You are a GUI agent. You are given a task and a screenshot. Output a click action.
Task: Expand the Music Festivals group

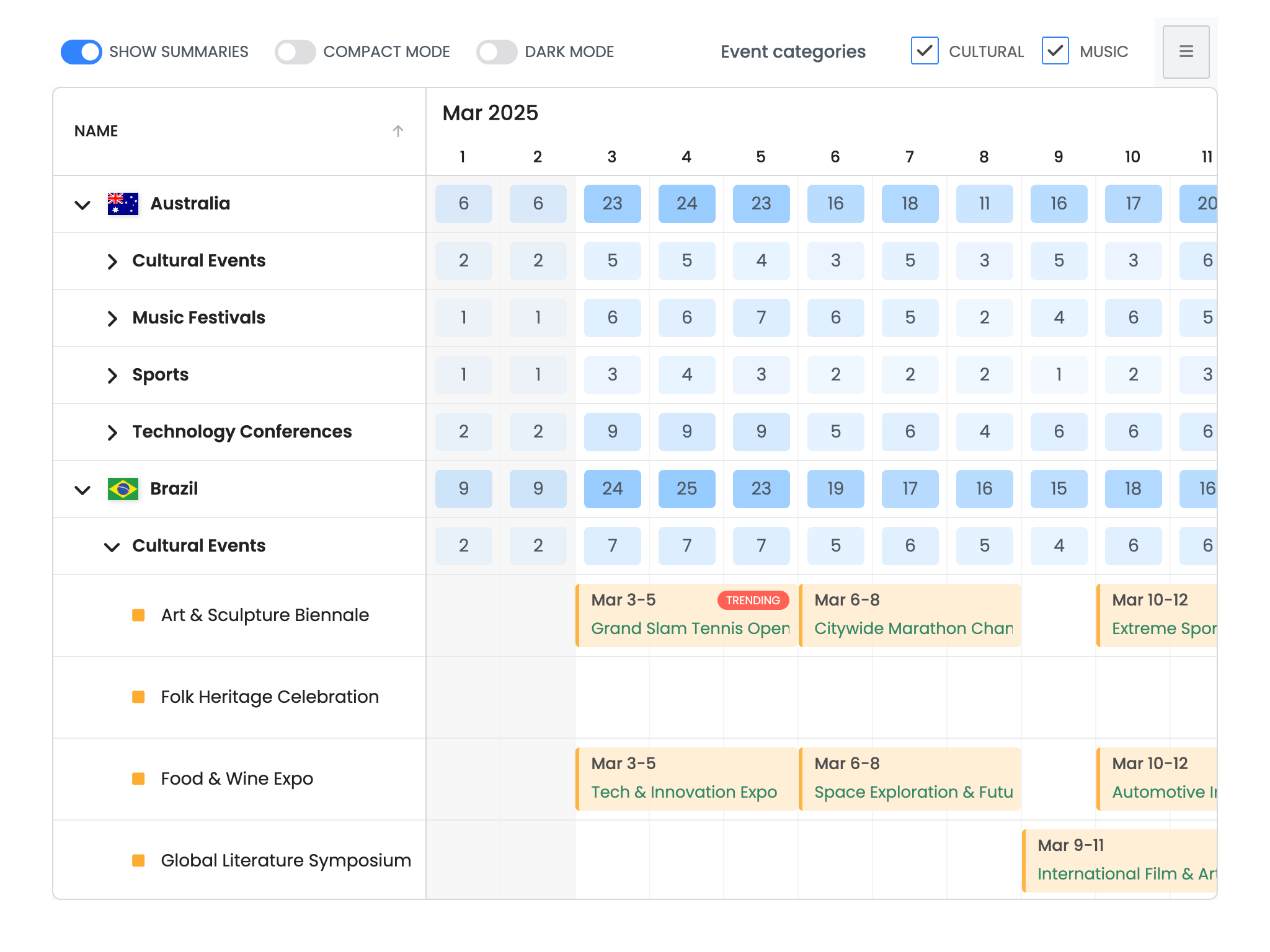pyautogui.click(x=112, y=318)
